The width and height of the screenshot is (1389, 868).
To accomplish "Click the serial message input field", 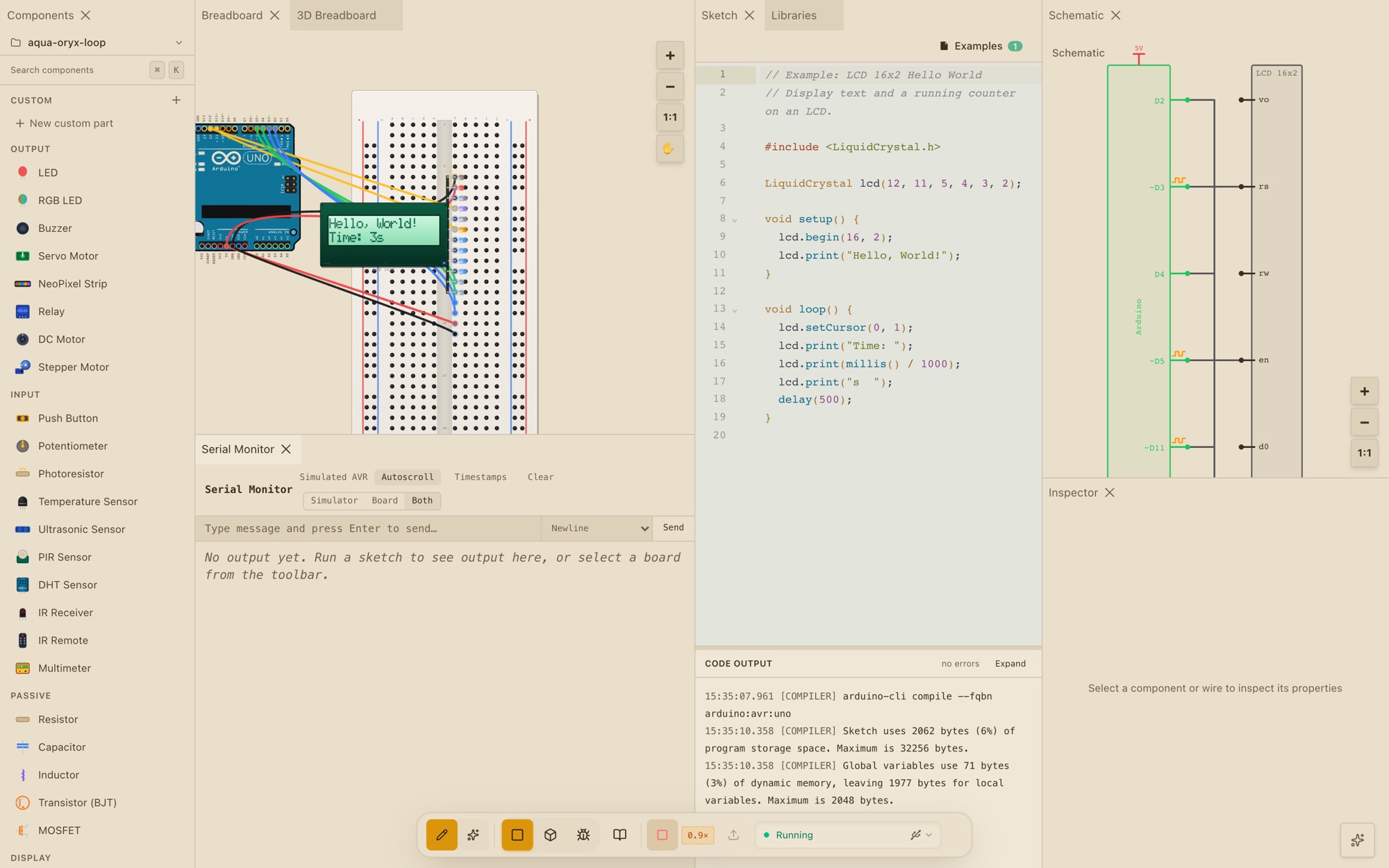I will [x=368, y=528].
